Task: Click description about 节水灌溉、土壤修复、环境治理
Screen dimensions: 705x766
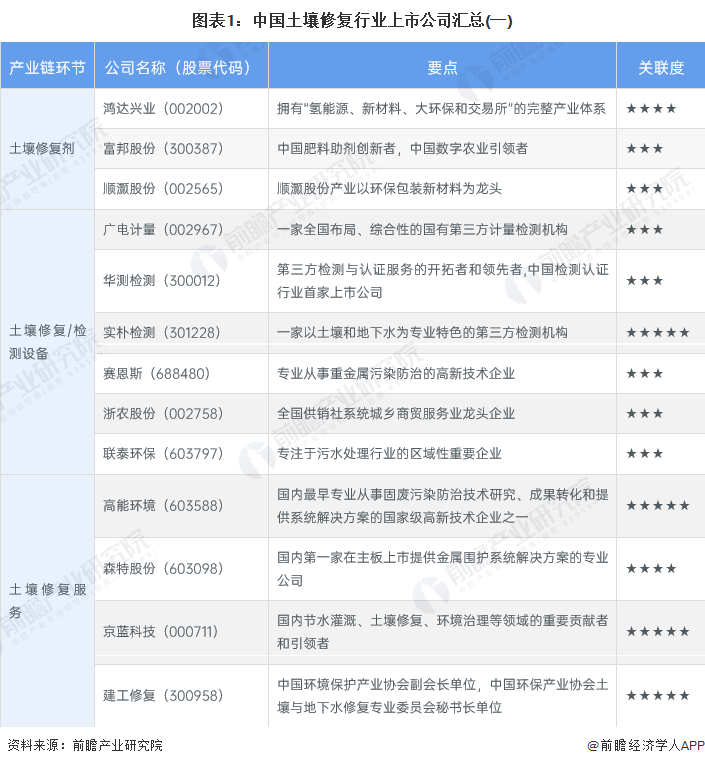Action: click(x=443, y=632)
